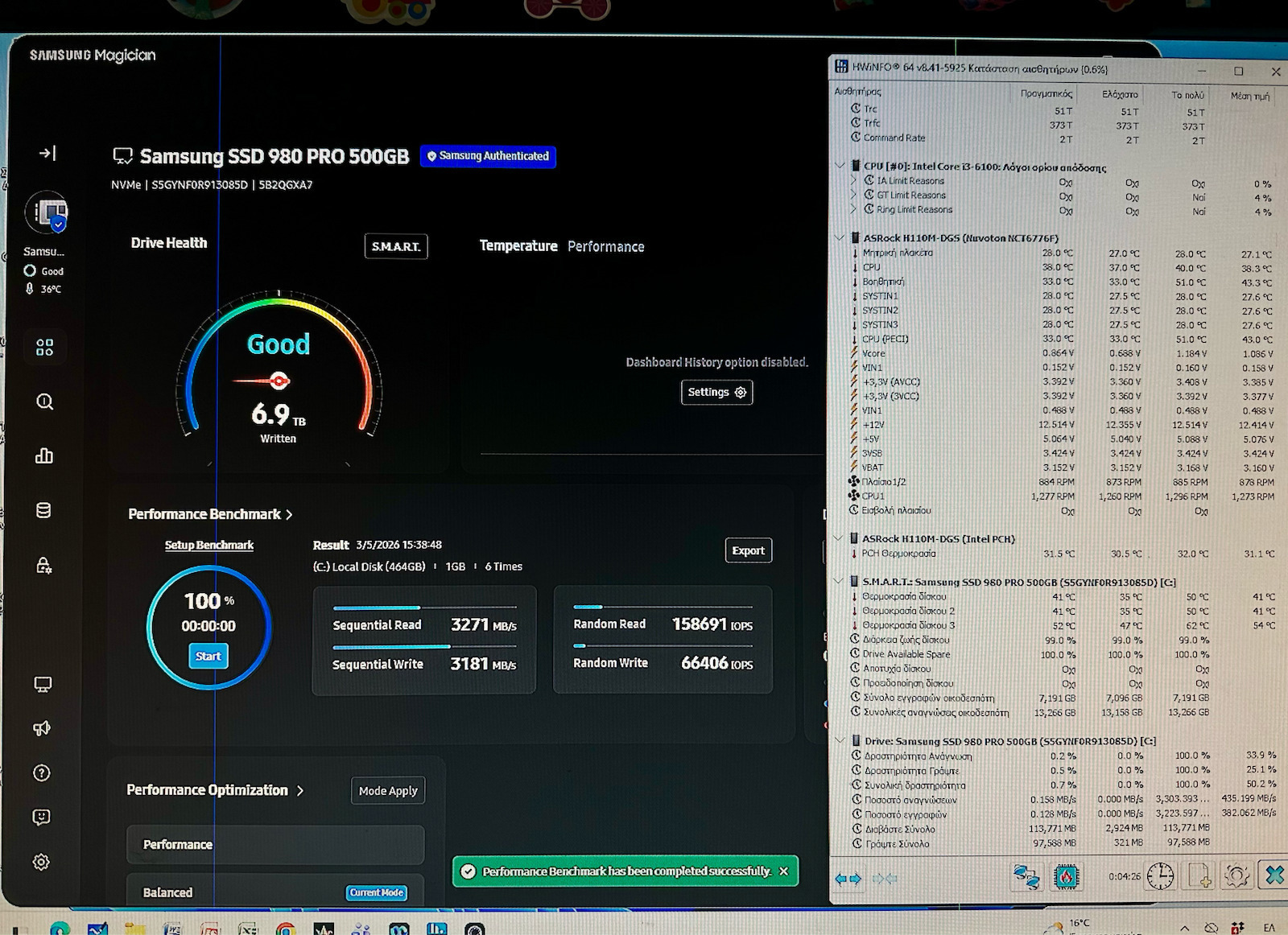
Task: Dismiss the benchmark completed notification
Action: click(x=783, y=871)
